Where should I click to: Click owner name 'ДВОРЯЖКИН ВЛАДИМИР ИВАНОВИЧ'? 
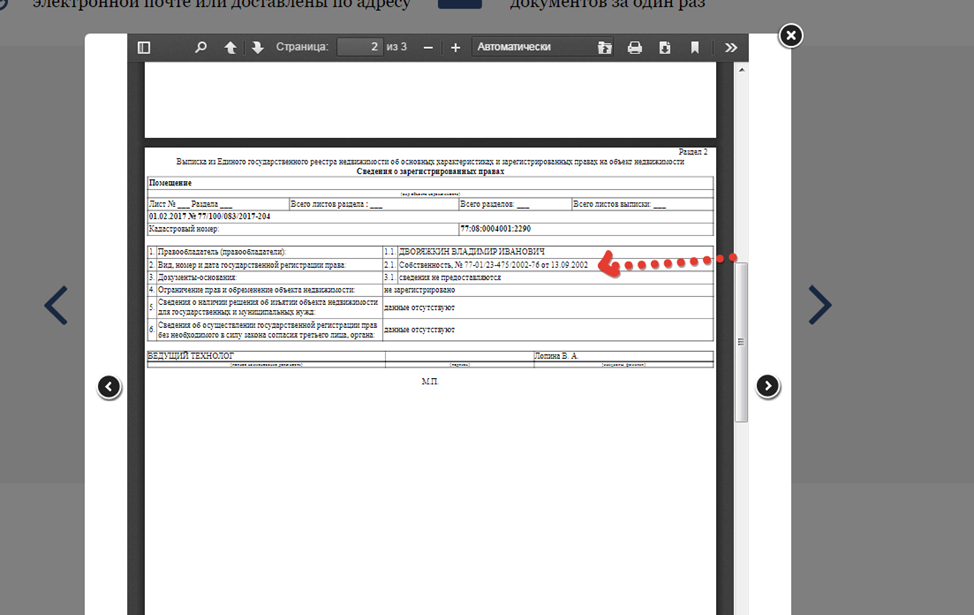point(471,252)
